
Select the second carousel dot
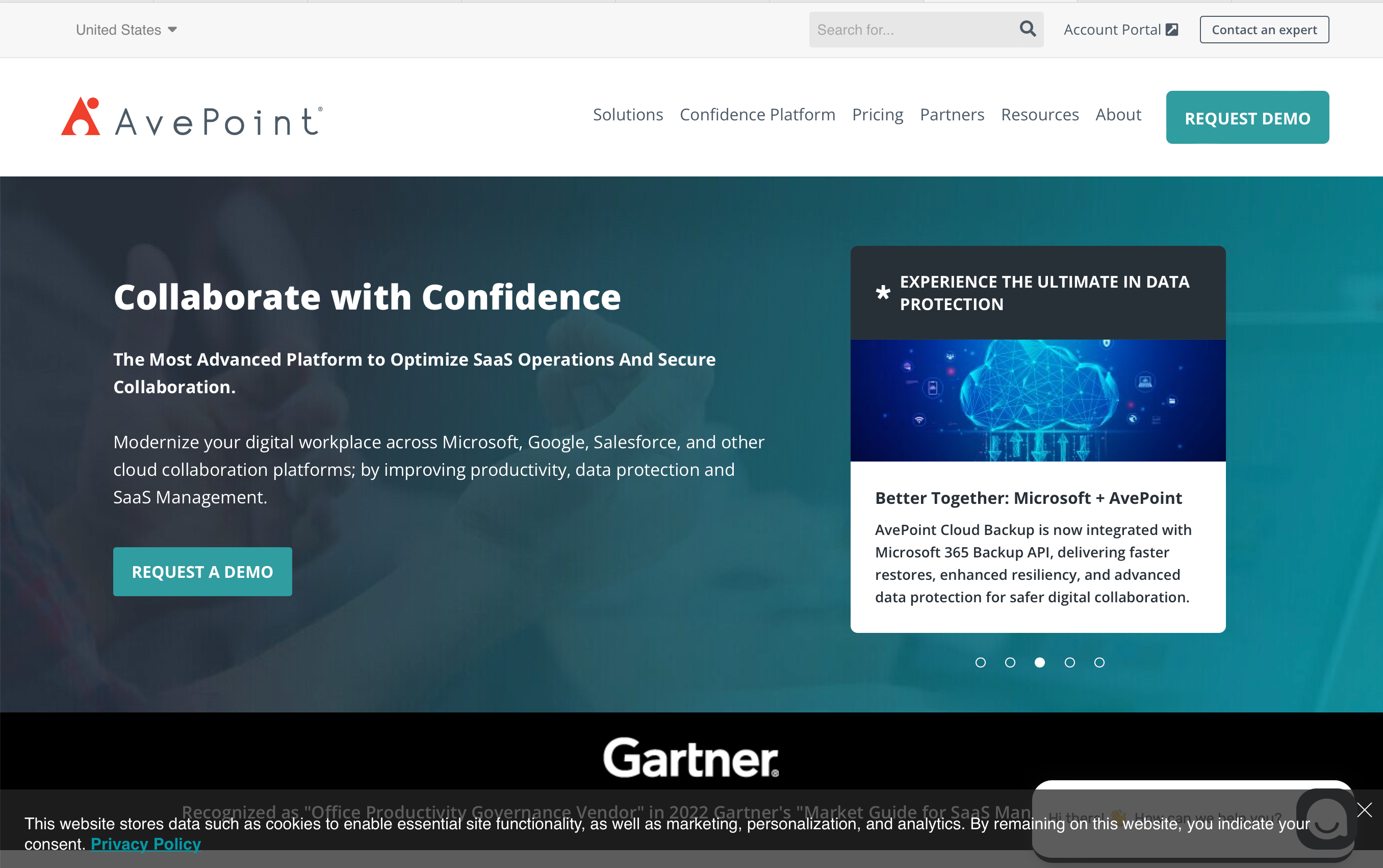(1010, 662)
